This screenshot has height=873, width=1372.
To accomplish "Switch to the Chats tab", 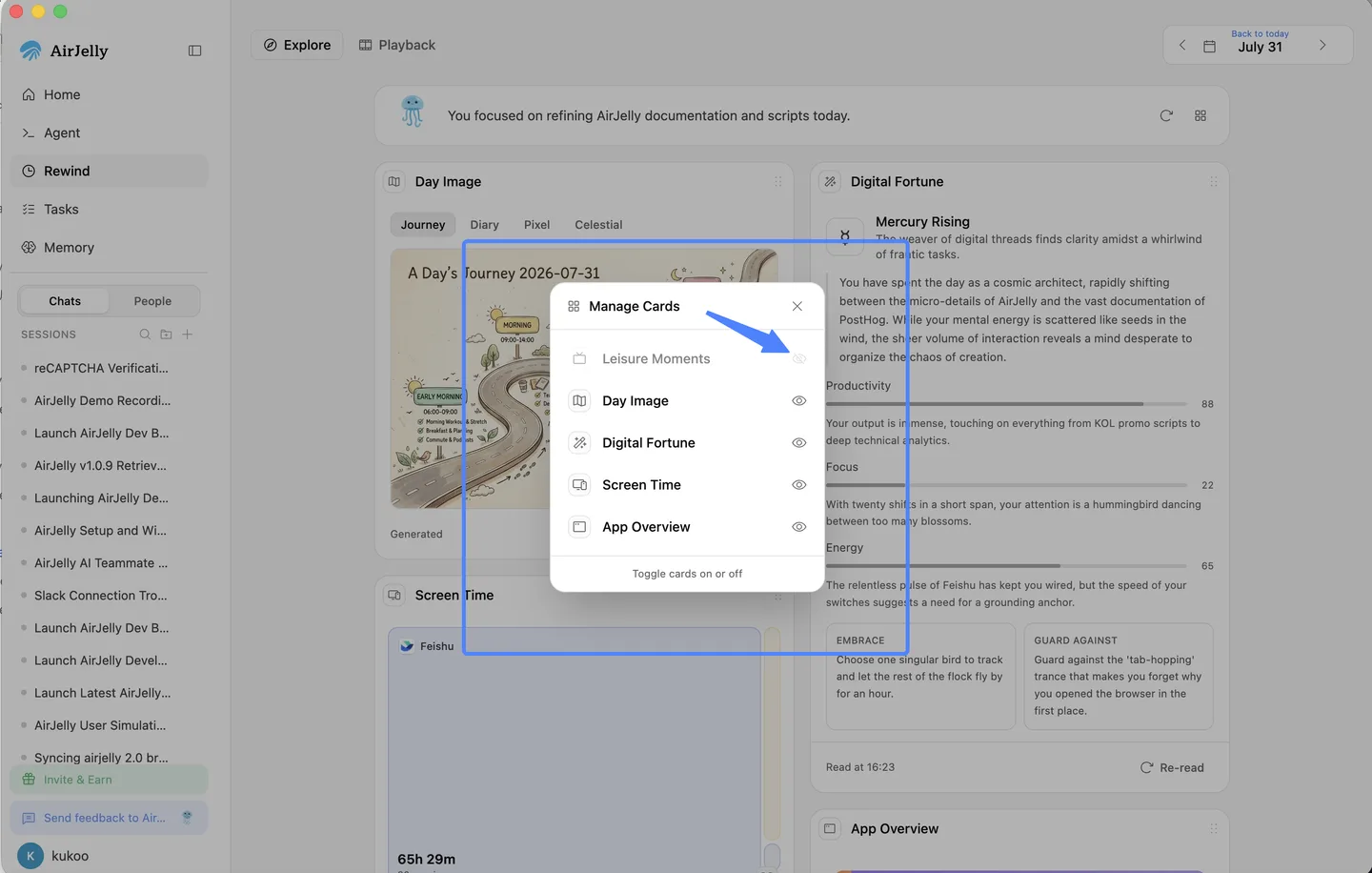I will pos(65,301).
